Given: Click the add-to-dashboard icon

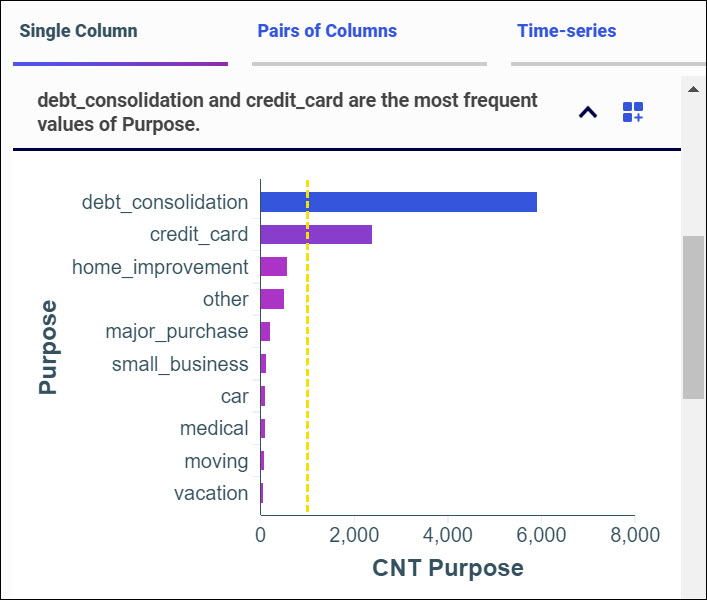Looking at the screenshot, I should (x=633, y=112).
